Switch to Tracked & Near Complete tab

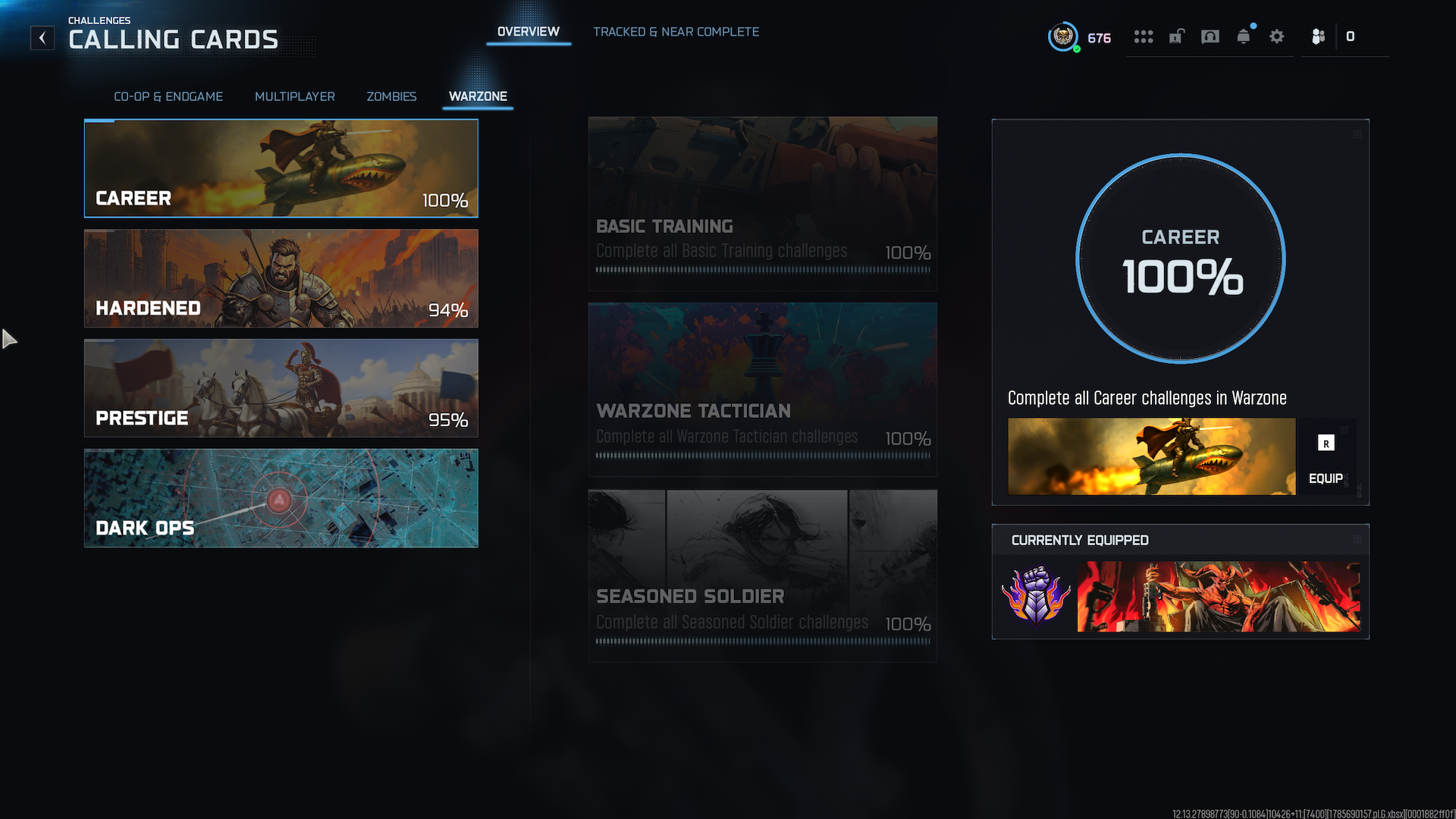[x=676, y=32]
